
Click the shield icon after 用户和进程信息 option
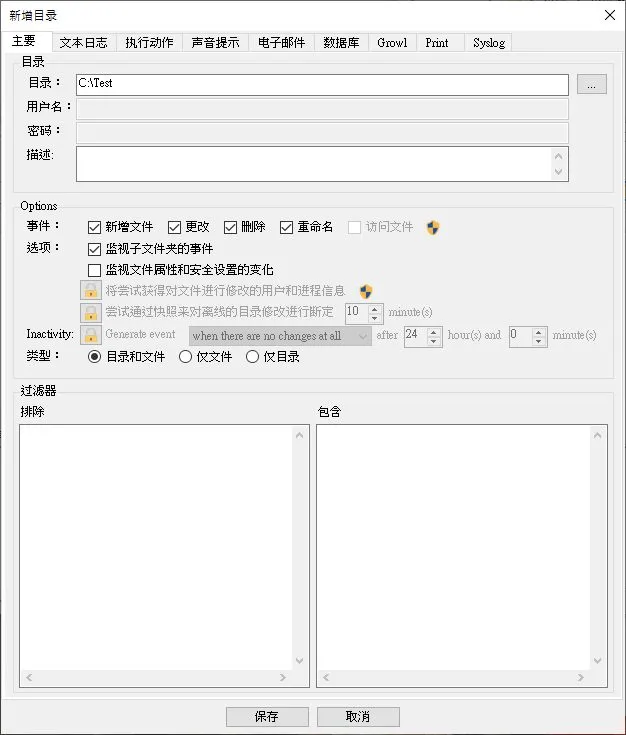[366, 292]
